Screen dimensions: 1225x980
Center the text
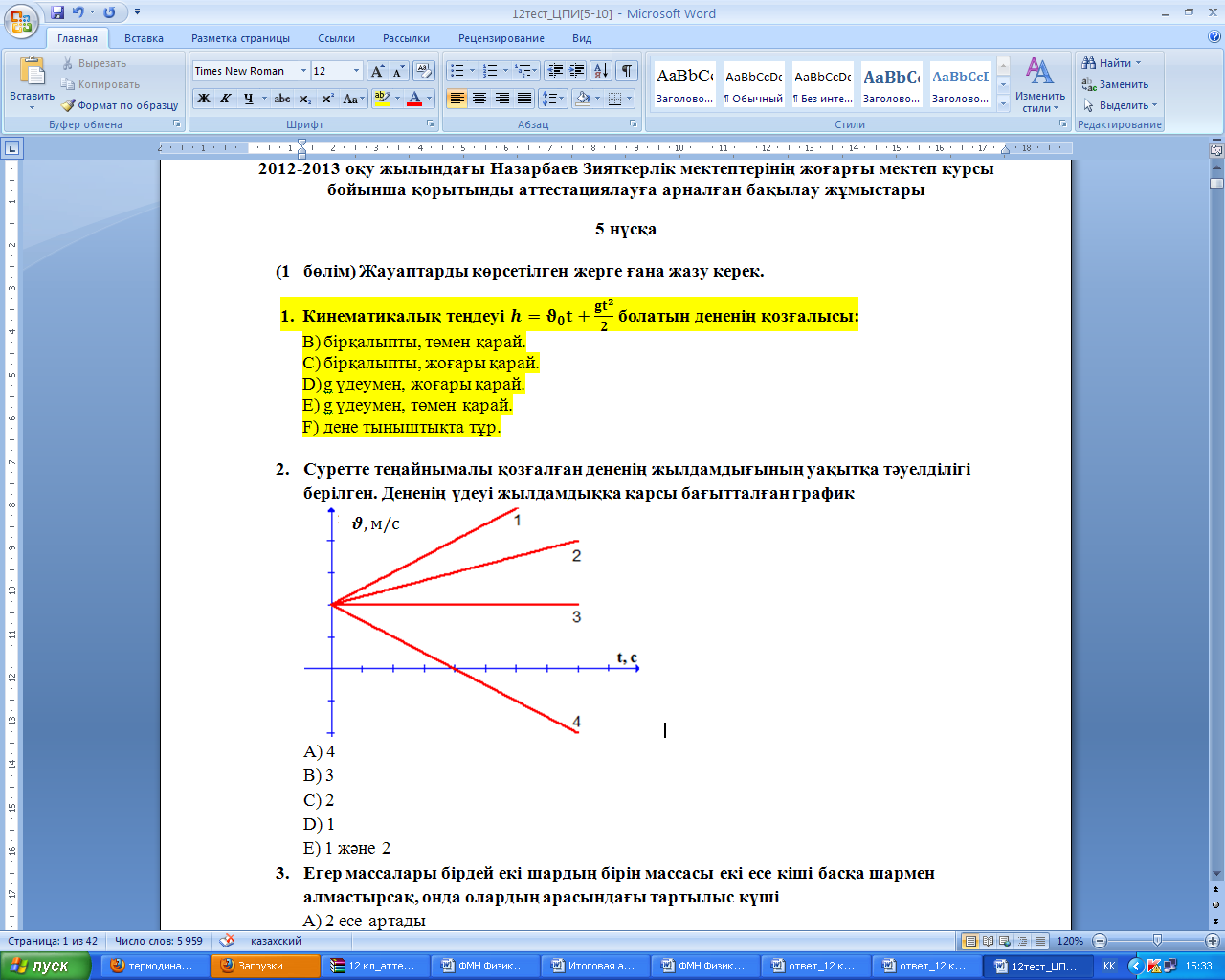[479, 99]
